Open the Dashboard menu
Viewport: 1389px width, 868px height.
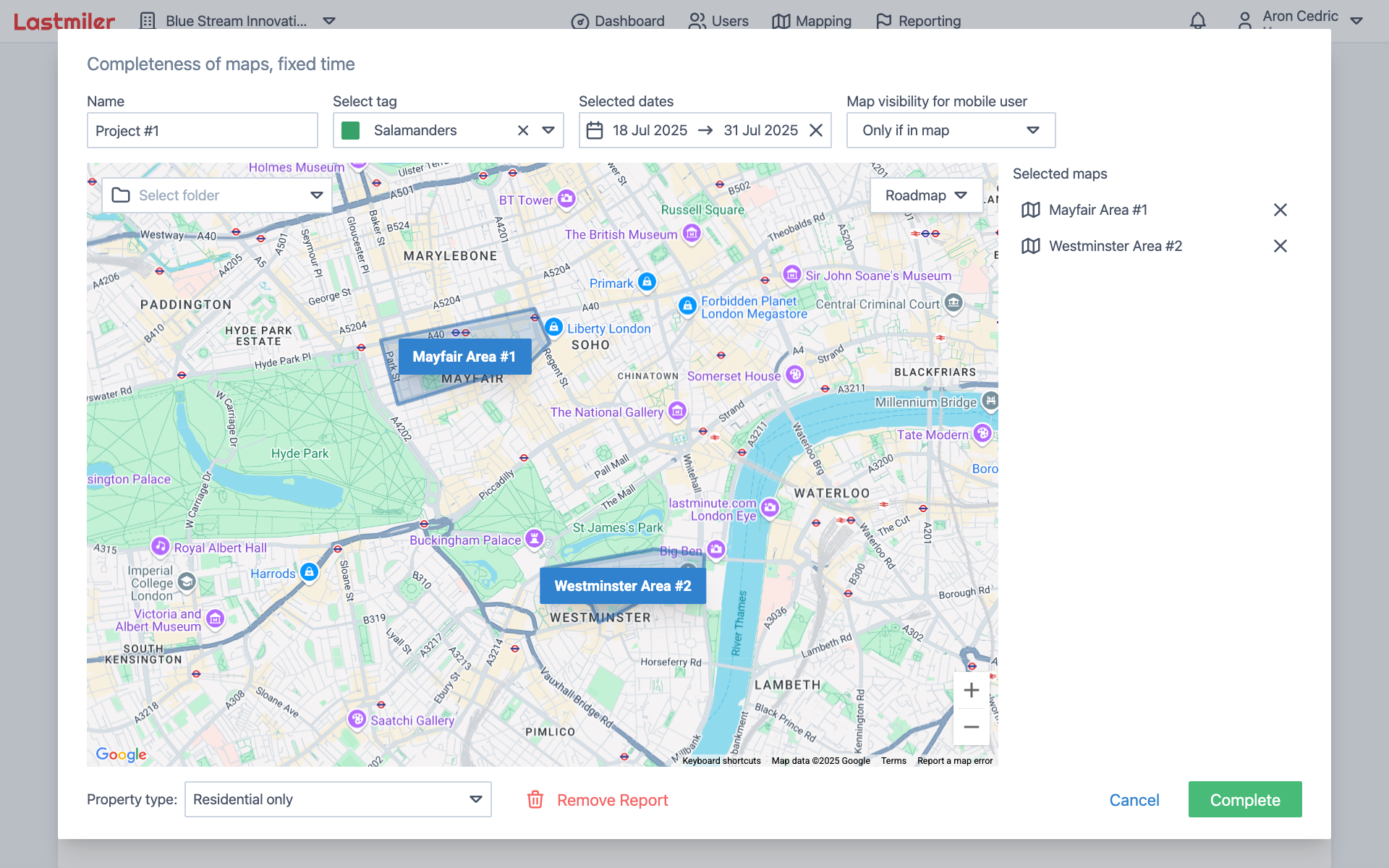[x=618, y=21]
